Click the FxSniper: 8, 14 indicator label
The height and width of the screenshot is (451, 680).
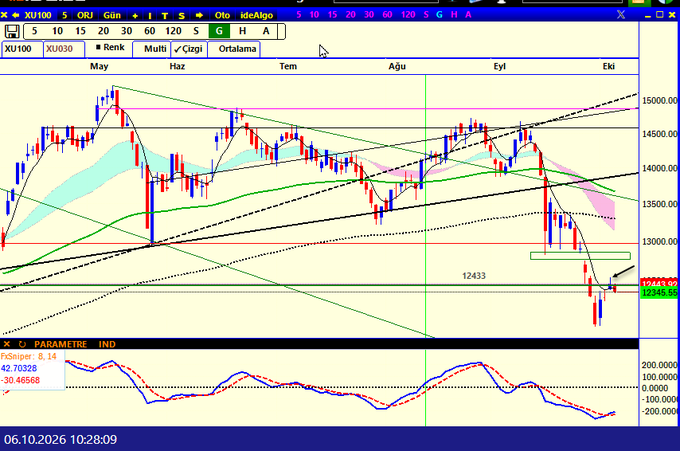[29, 356]
